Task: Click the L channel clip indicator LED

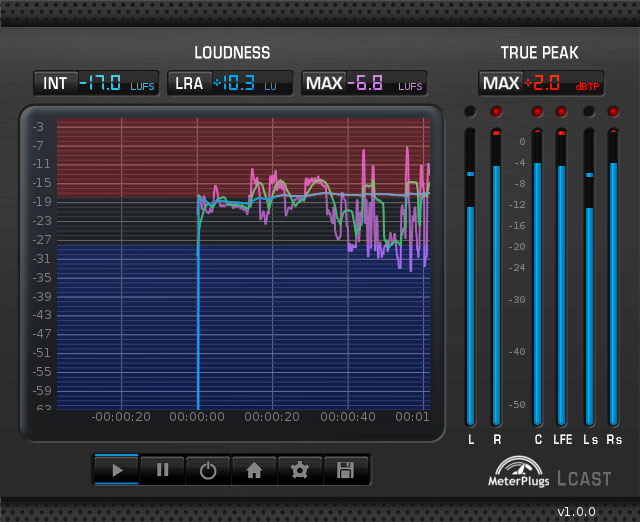Action: [x=470, y=111]
